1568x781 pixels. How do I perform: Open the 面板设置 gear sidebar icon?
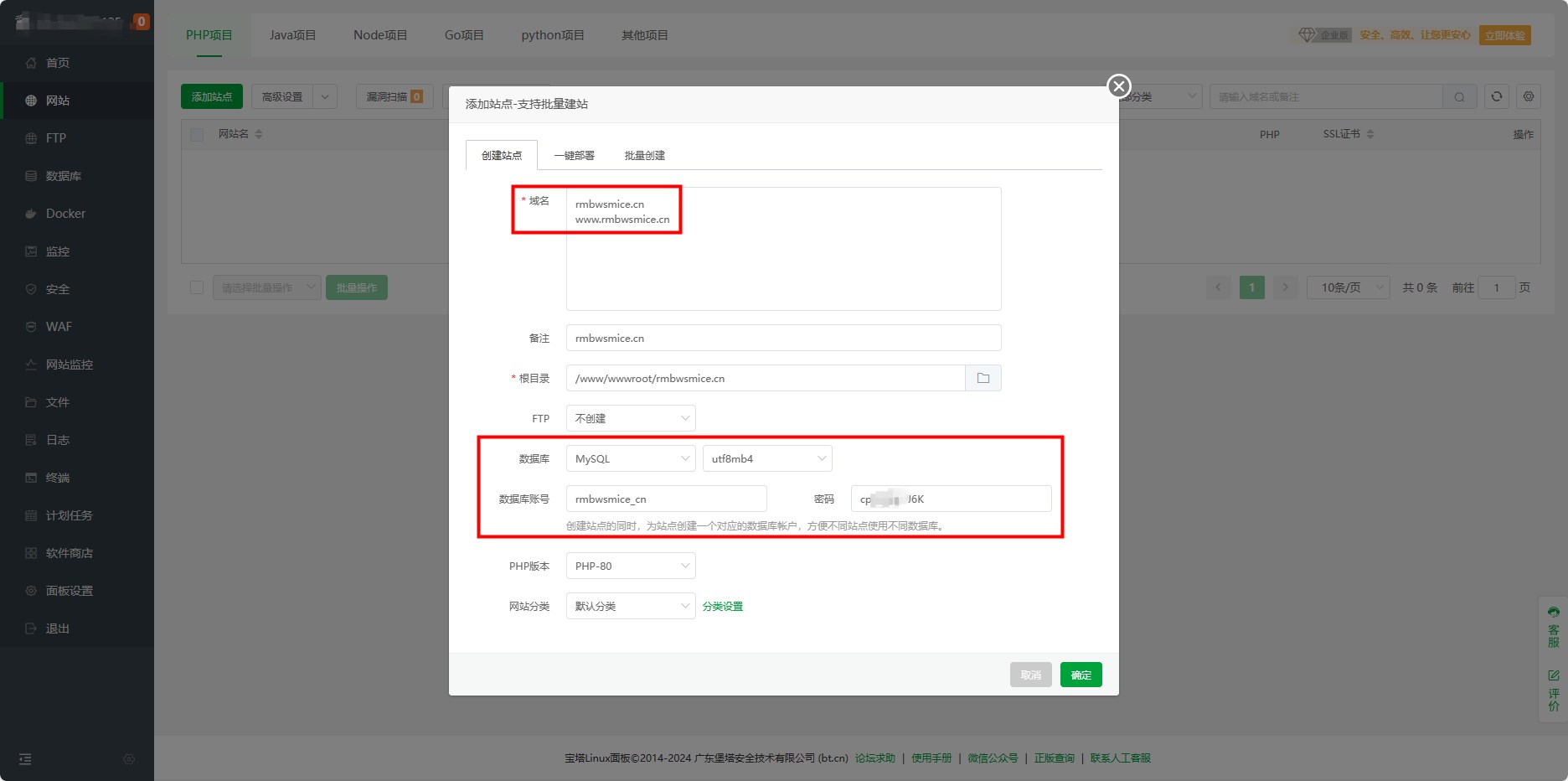coord(31,591)
